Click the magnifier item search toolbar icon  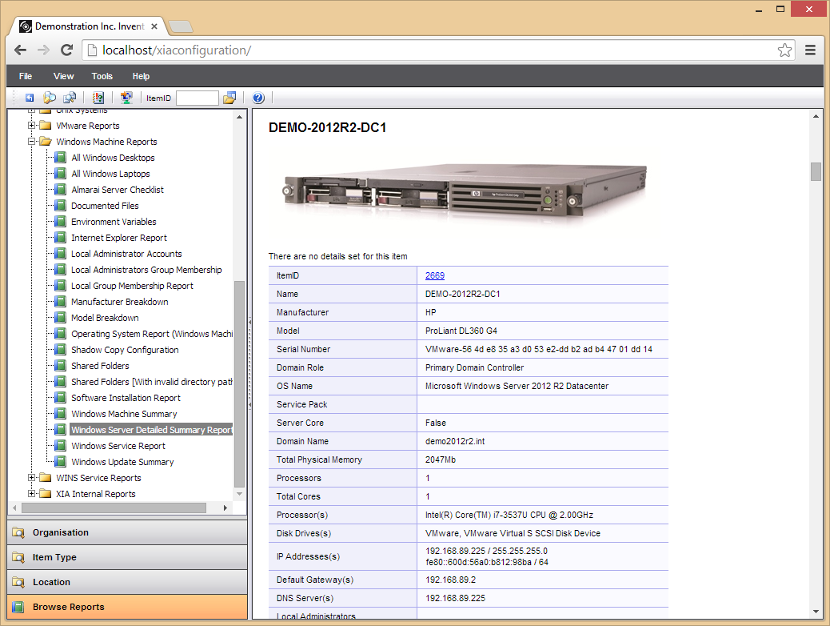[69, 98]
